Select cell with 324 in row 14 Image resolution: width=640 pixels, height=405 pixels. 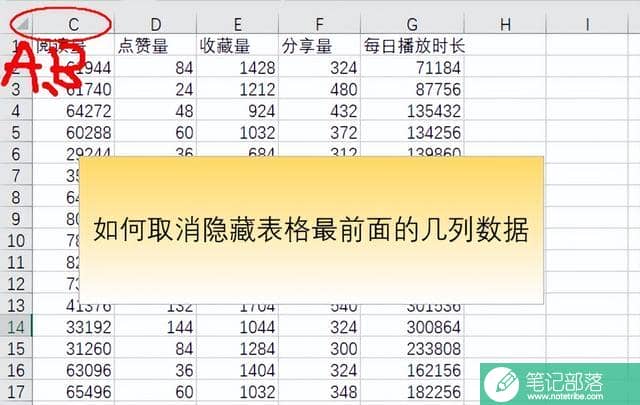click(x=320, y=327)
